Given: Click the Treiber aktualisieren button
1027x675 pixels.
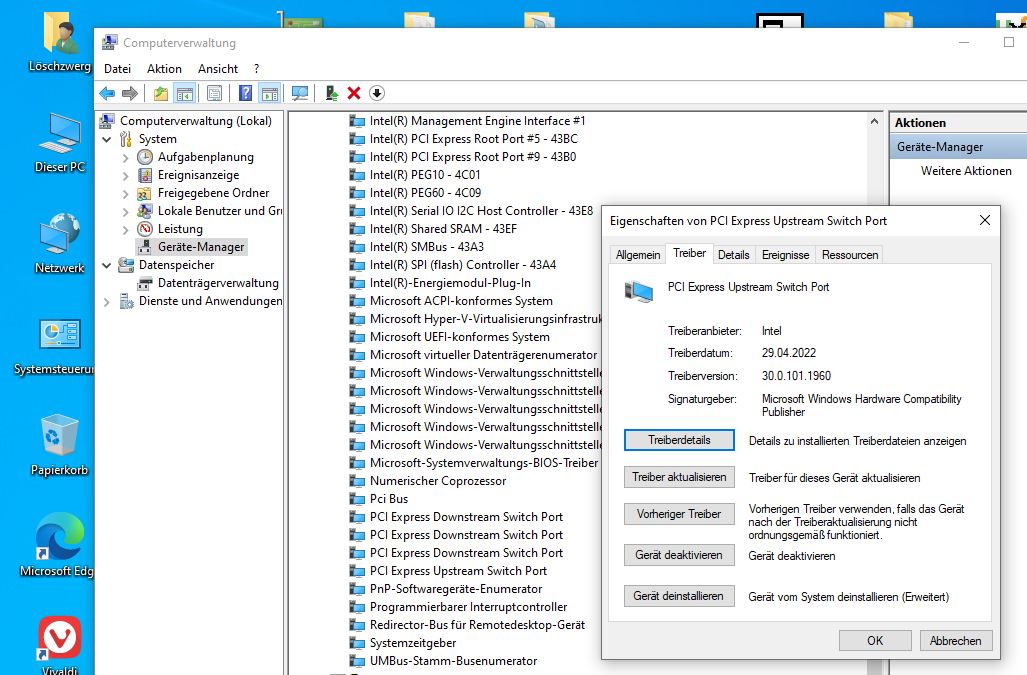Looking at the screenshot, I should (x=679, y=477).
